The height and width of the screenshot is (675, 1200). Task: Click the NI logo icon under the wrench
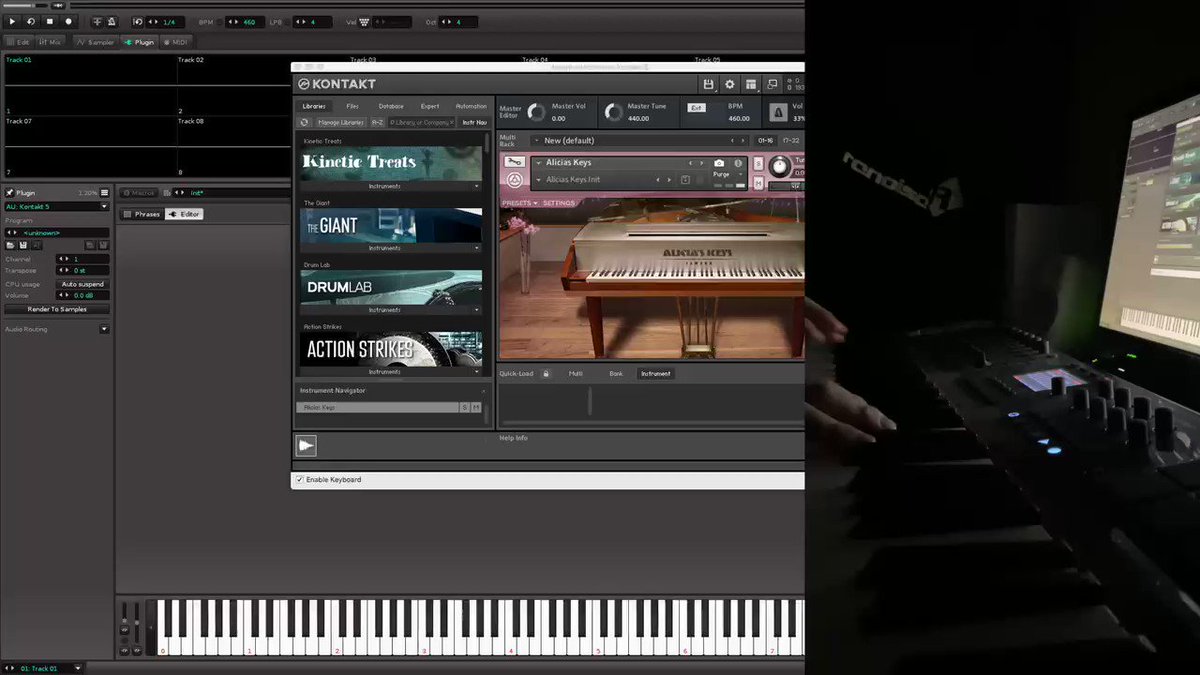[x=514, y=180]
